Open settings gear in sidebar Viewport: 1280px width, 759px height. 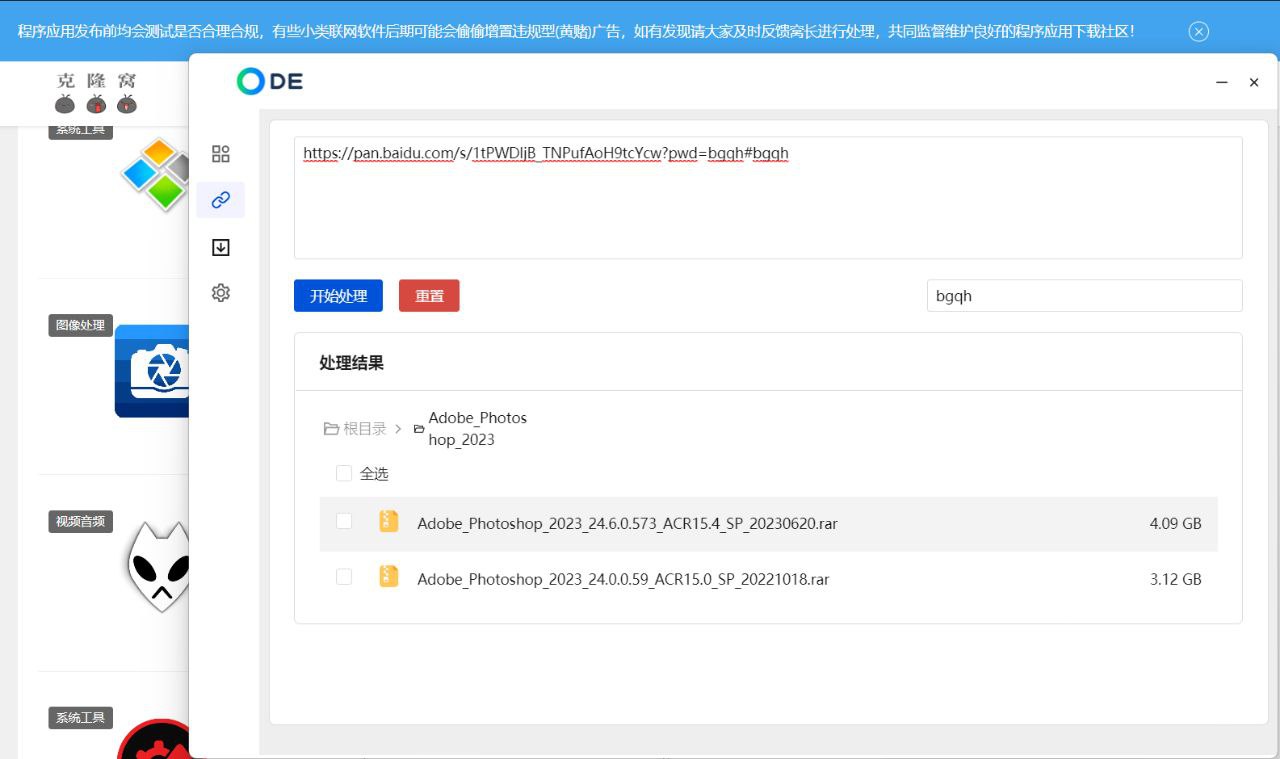[221, 293]
